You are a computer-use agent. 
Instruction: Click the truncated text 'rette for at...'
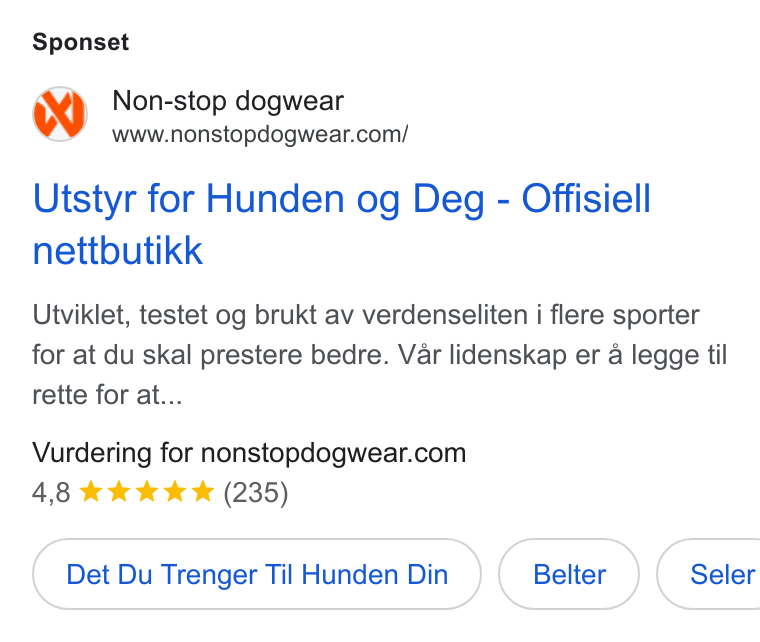coord(108,395)
